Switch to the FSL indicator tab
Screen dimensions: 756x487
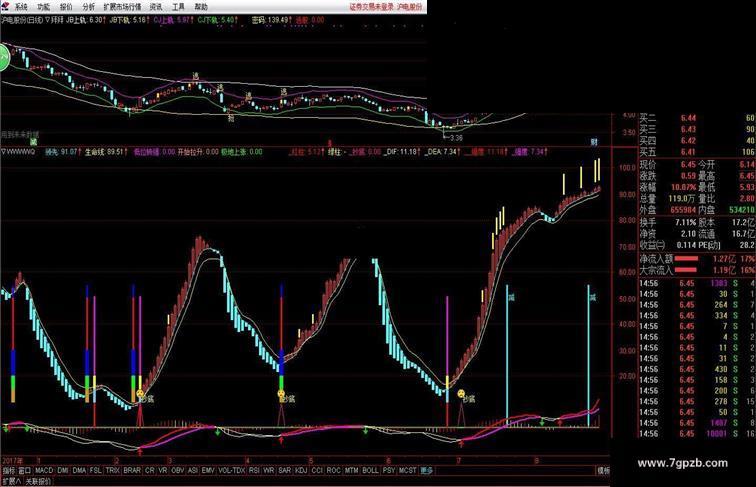[x=95, y=470]
